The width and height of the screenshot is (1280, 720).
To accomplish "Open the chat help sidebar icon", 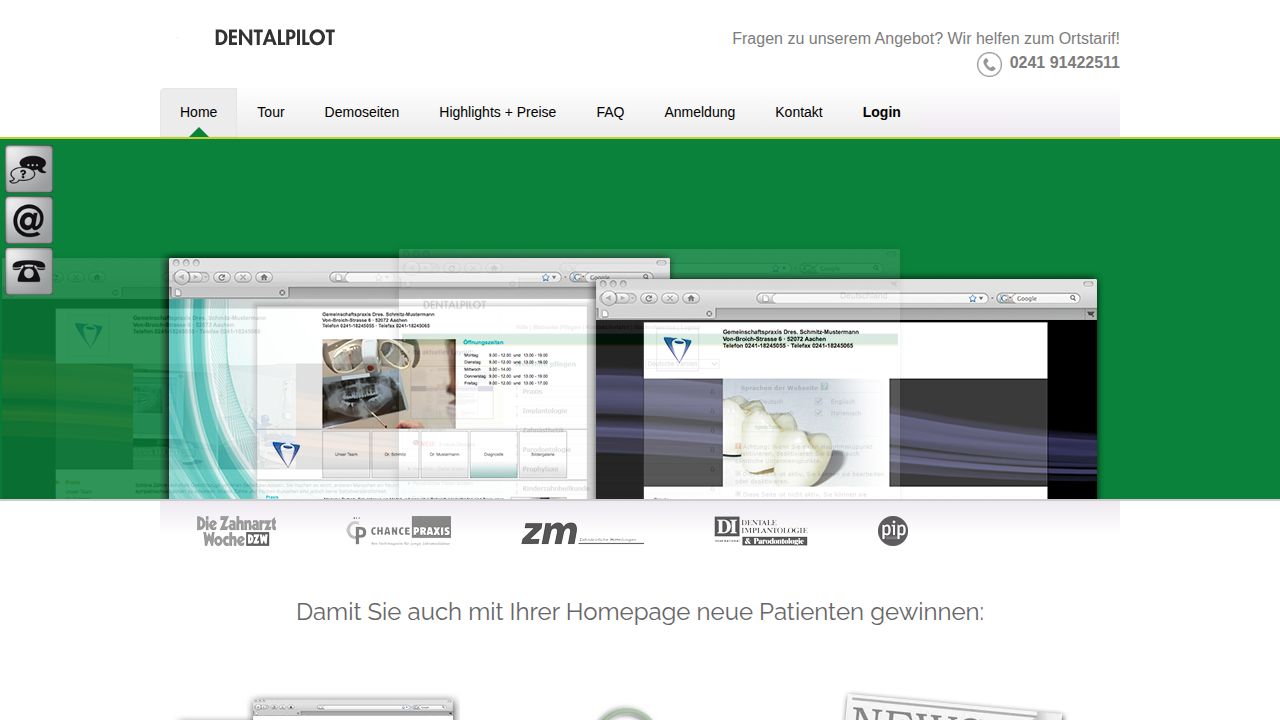I will point(29,169).
